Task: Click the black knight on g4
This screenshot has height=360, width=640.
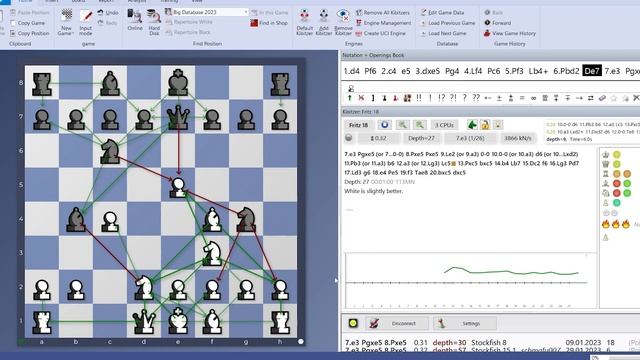Action: 246,219
